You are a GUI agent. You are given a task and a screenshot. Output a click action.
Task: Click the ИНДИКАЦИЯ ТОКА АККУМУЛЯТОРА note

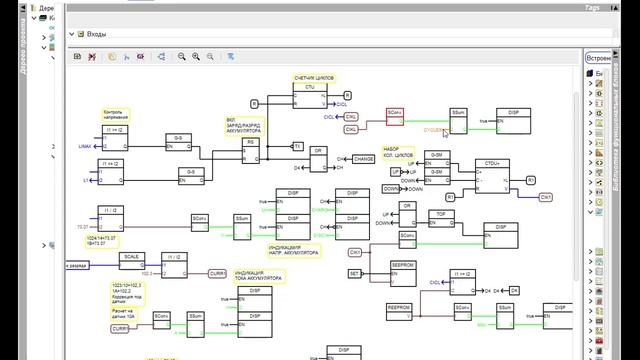coord(260,276)
